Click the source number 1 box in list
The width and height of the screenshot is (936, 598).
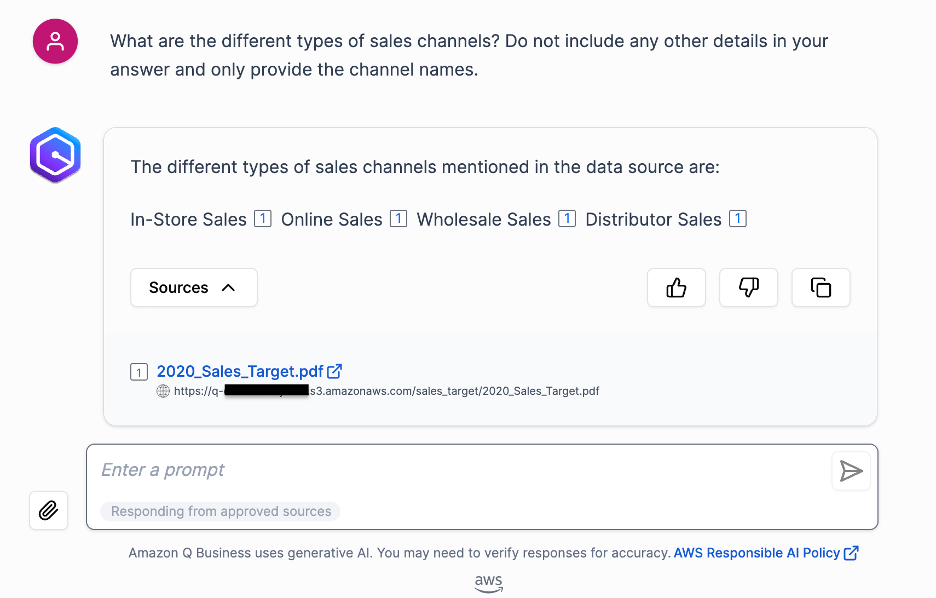139,372
